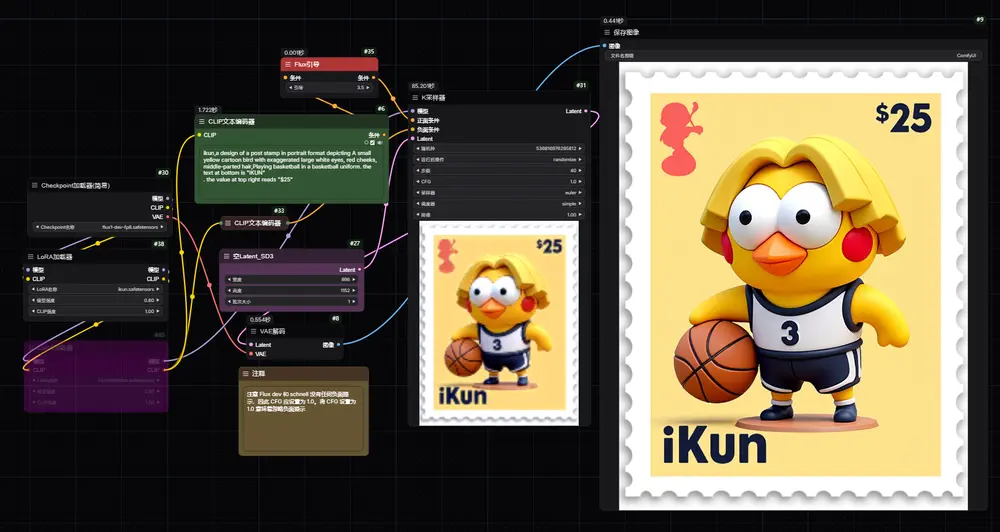Increase 批次大小 with its right arrow
The height and width of the screenshot is (532, 1000).
354,301
